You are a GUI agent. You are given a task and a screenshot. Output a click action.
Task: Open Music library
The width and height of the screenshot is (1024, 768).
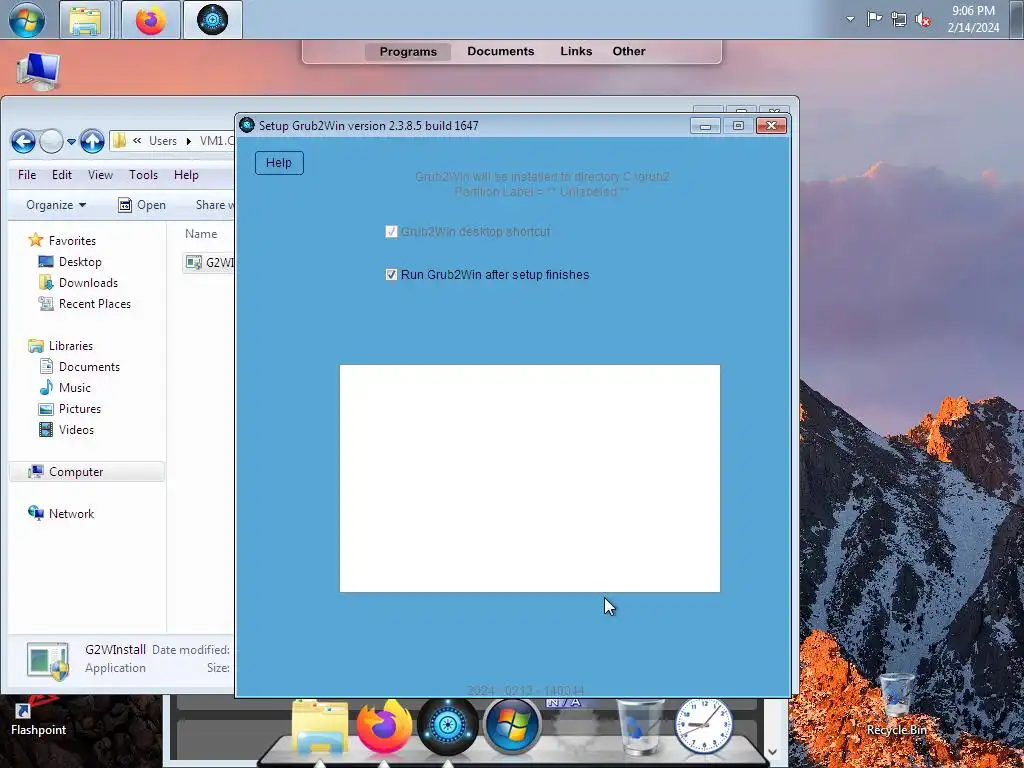tap(65, 388)
